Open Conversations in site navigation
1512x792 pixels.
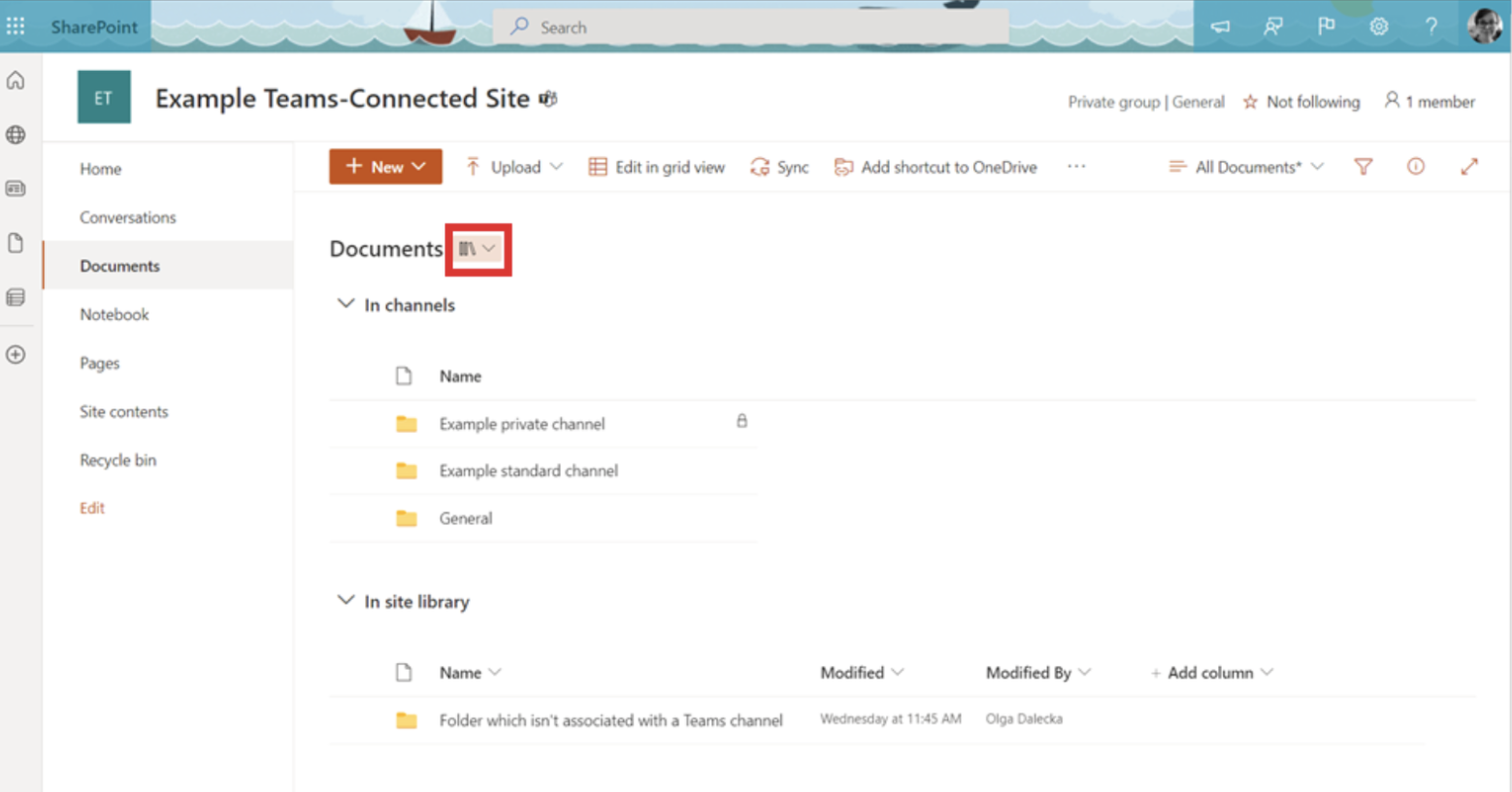tap(128, 217)
